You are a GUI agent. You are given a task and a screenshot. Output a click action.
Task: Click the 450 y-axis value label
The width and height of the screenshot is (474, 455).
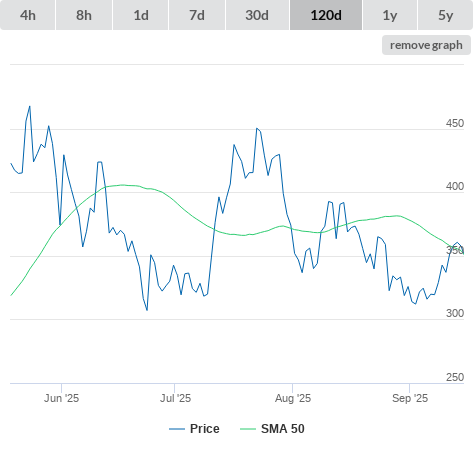[x=455, y=123]
